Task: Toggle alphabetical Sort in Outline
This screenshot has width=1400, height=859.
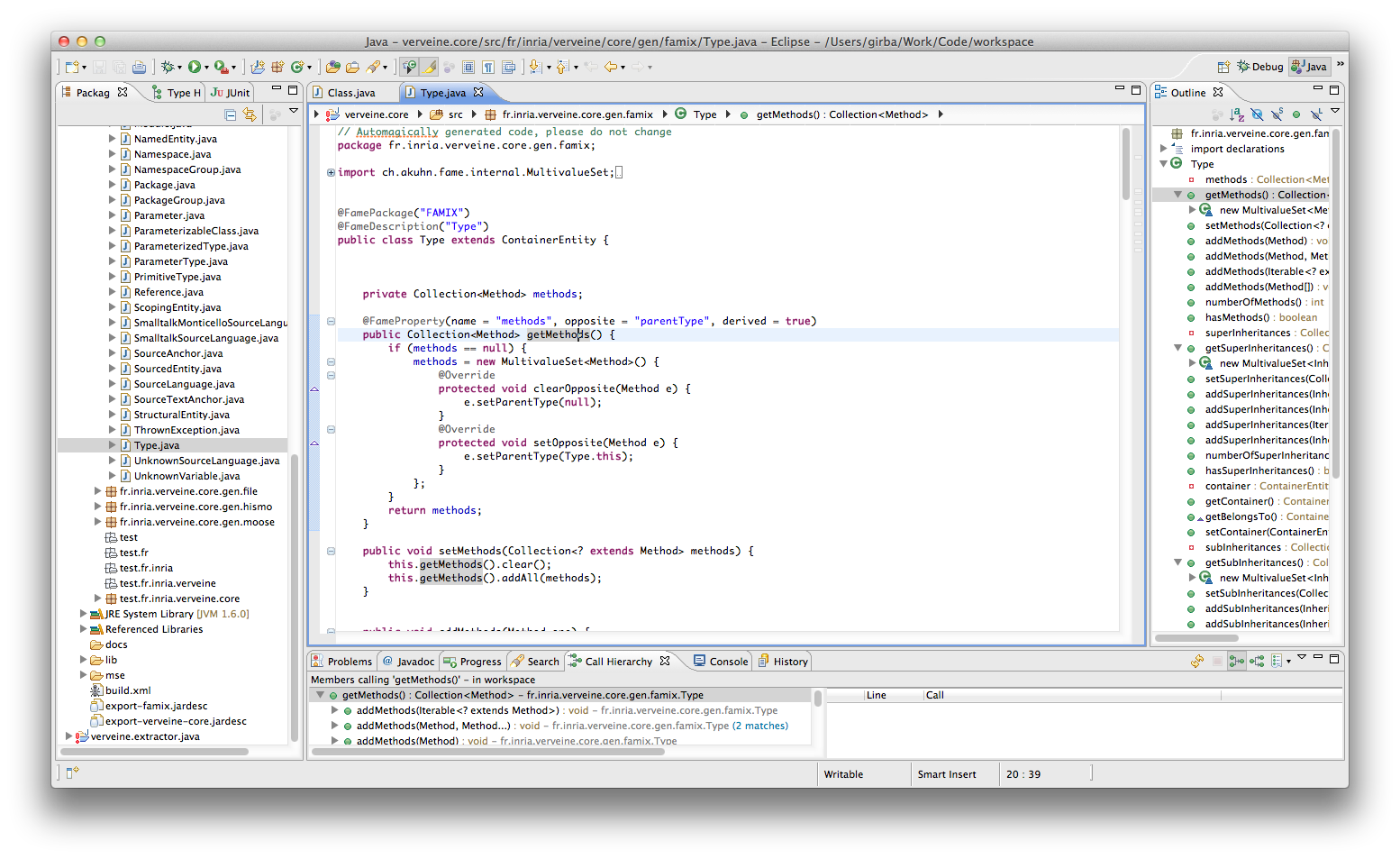Action: point(1237,114)
